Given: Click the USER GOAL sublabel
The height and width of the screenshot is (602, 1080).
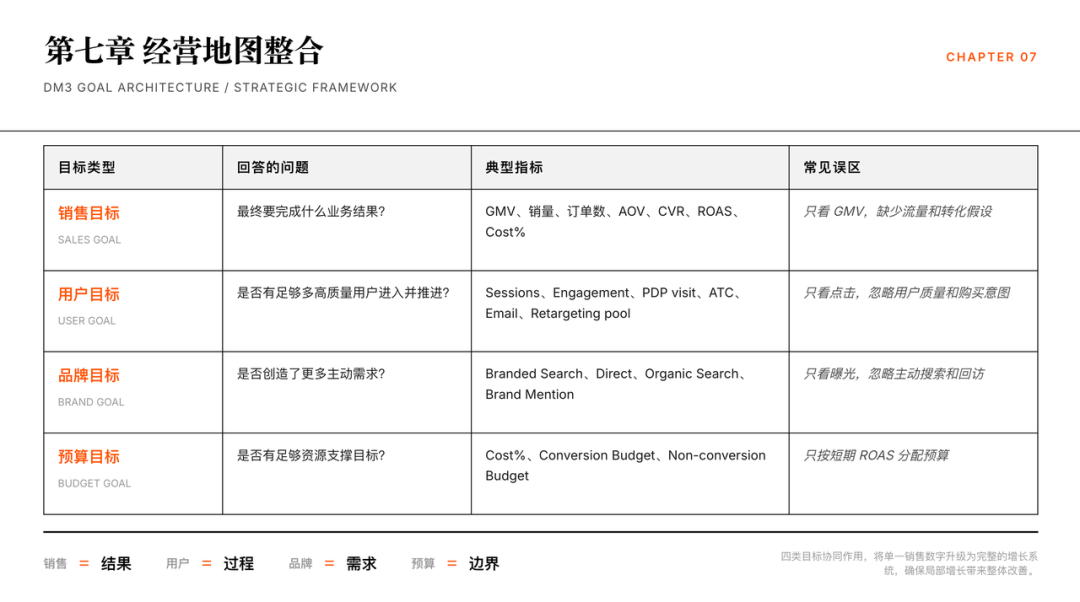Looking at the screenshot, I should tap(87, 321).
